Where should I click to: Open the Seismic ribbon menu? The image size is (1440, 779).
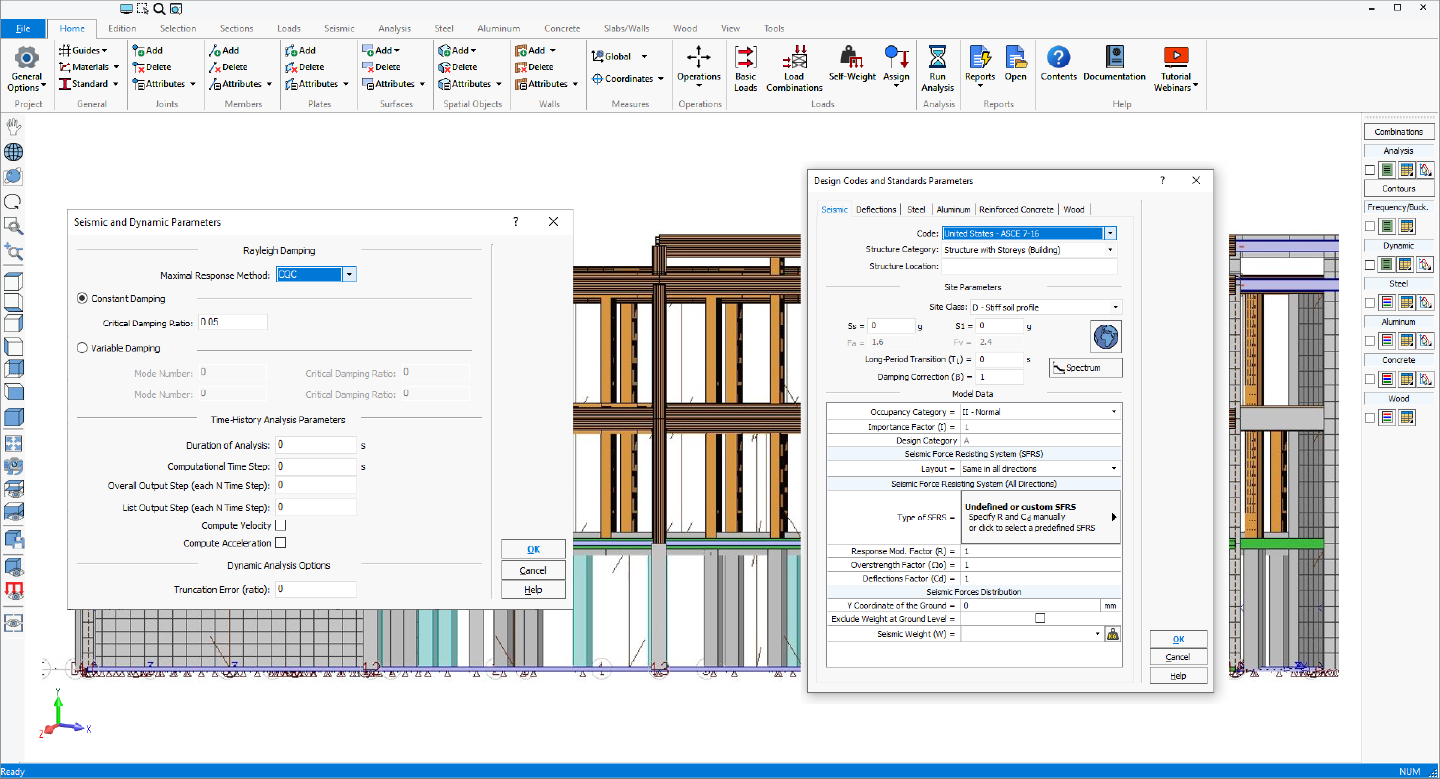click(x=340, y=28)
